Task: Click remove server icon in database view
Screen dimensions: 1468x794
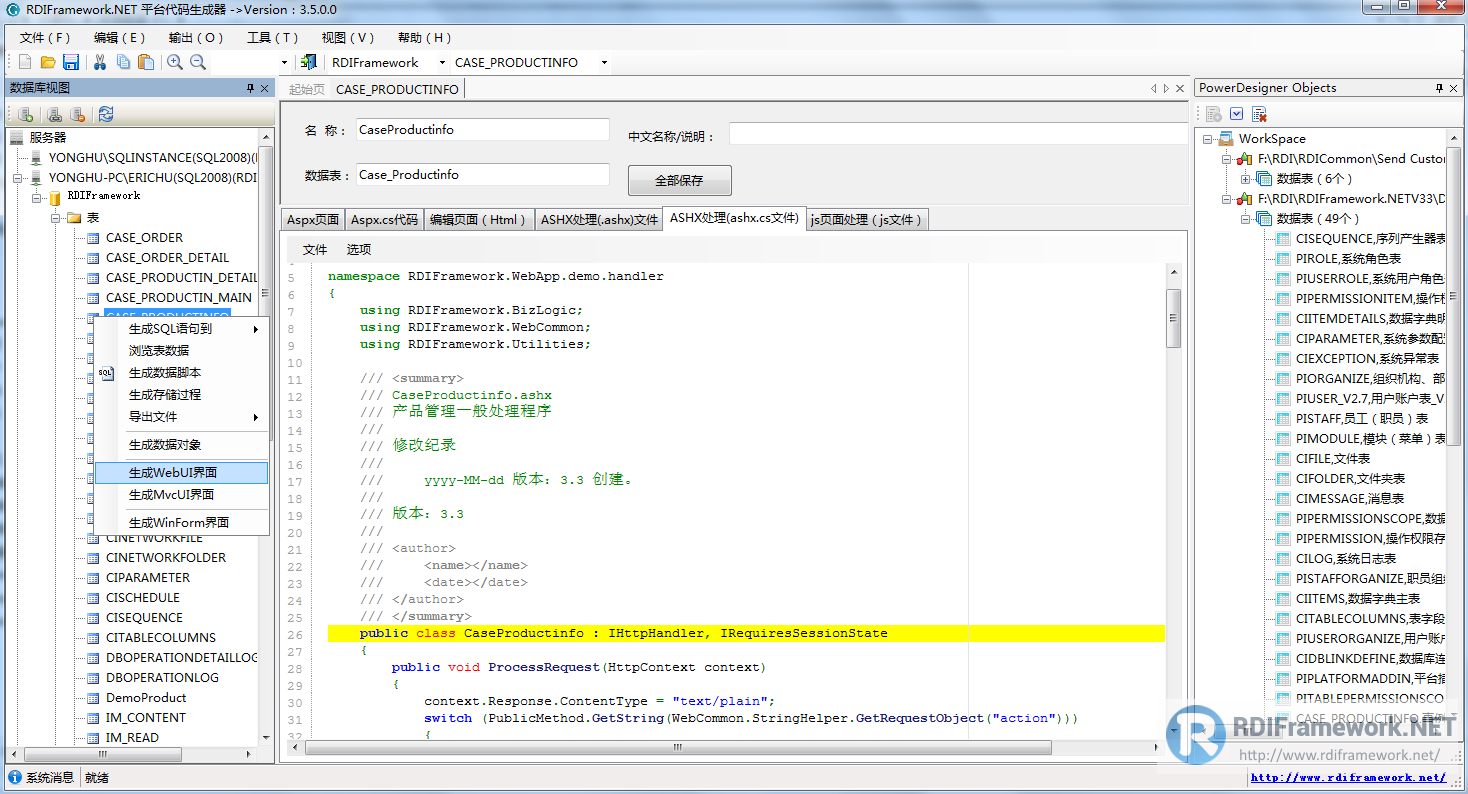Action: (x=77, y=114)
